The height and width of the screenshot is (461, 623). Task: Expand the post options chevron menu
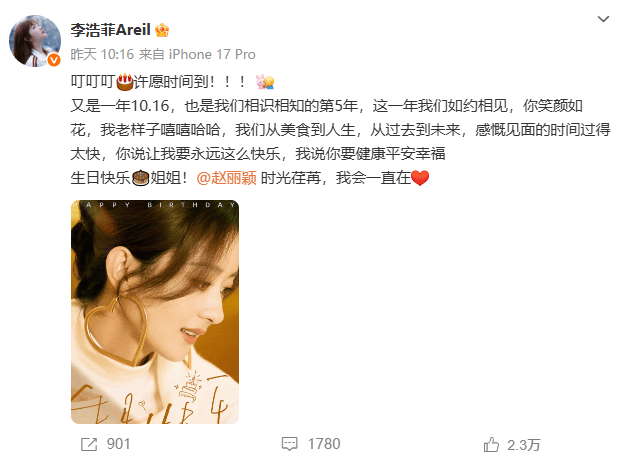pos(603,19)
